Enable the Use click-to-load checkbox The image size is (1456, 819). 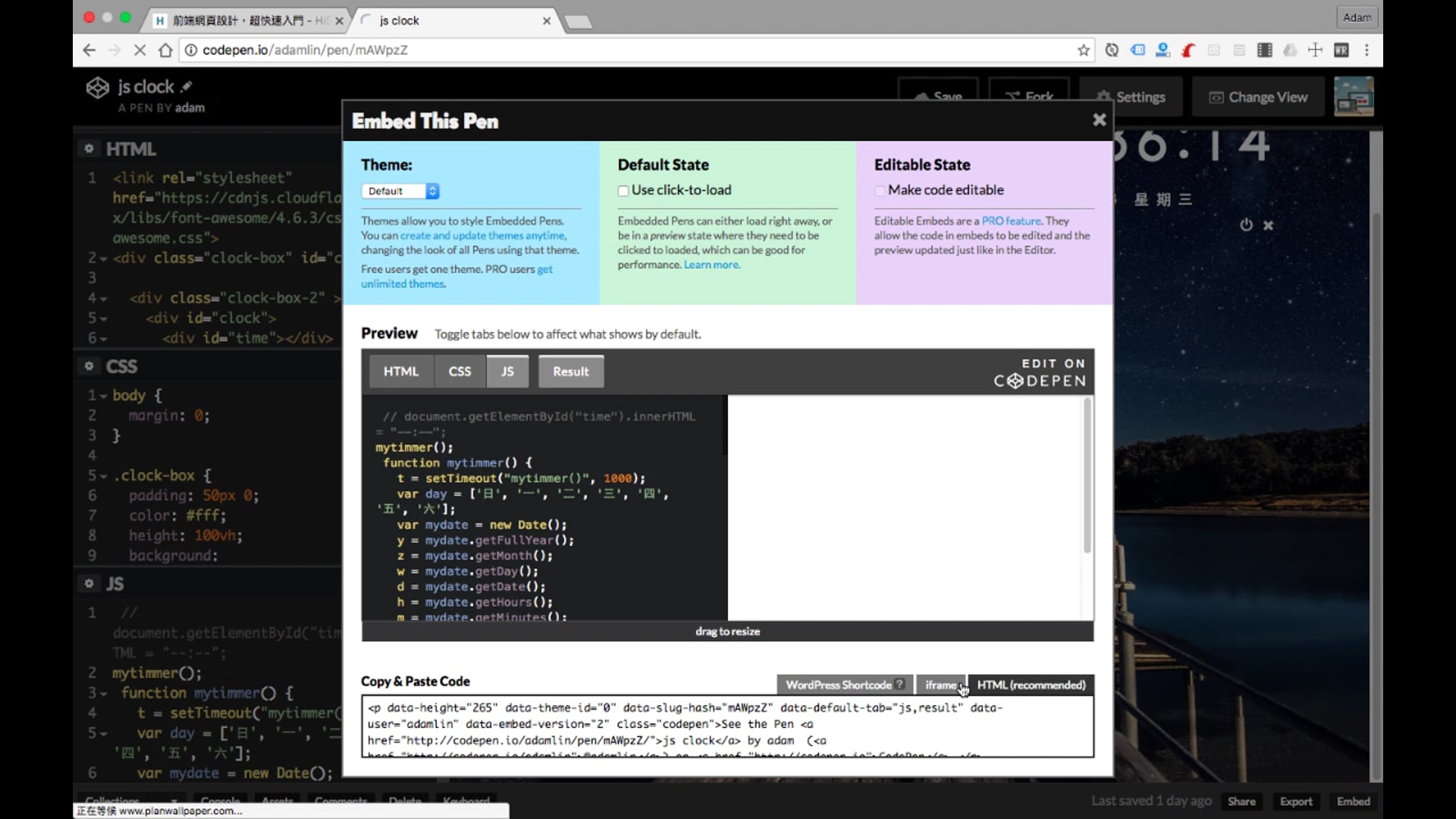[x=623, y=191]
